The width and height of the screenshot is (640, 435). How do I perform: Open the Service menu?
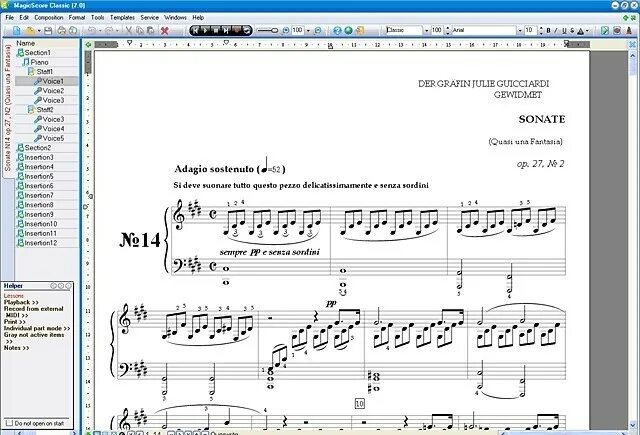click(149, 18)
